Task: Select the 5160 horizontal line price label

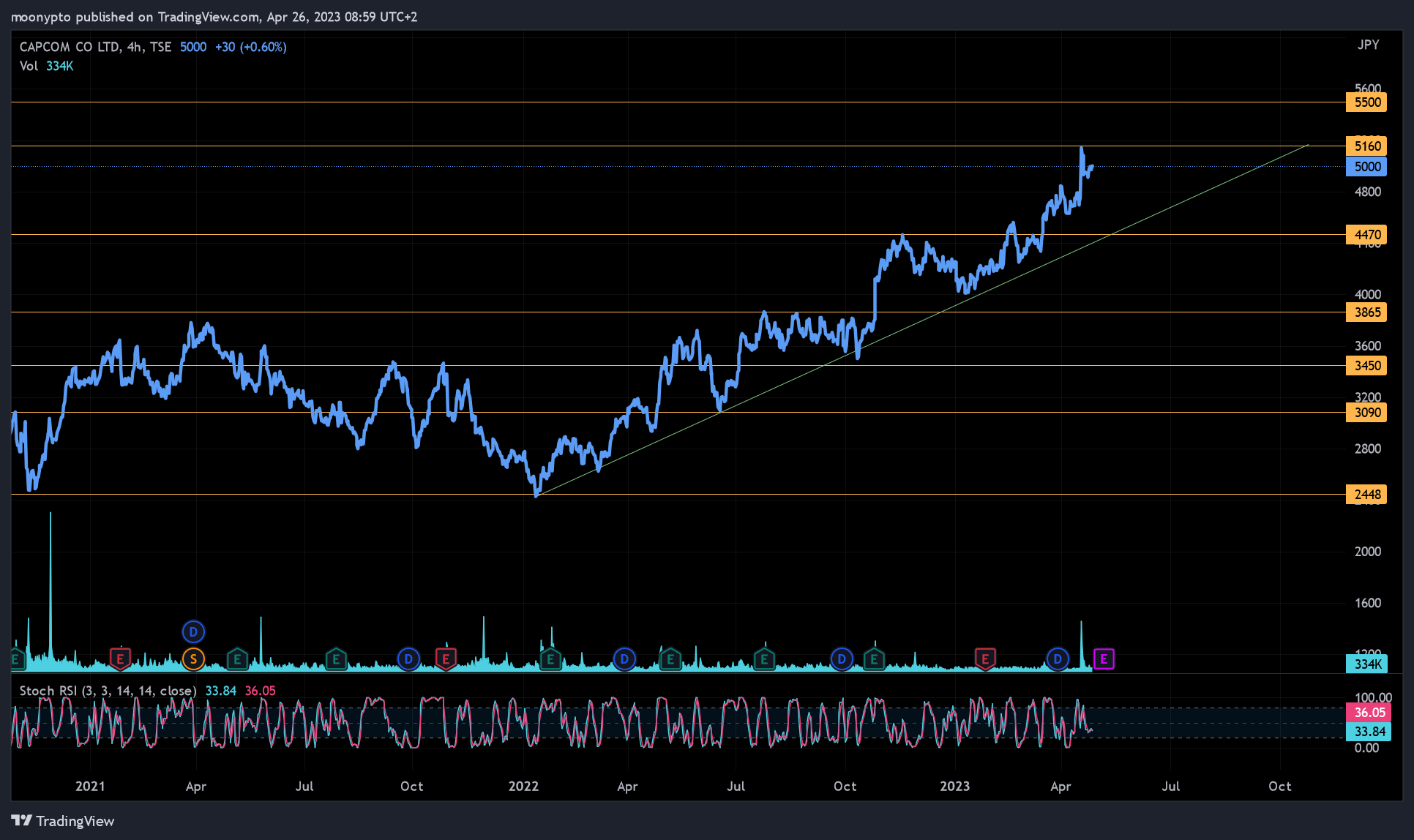Action: coord(1366,146)
